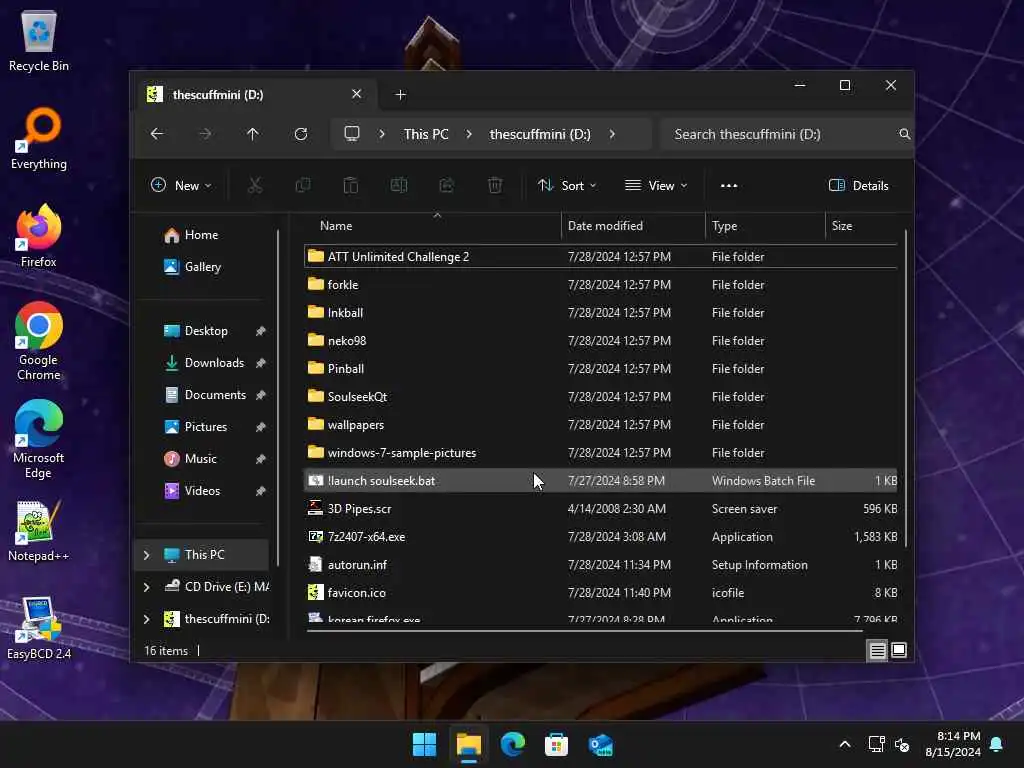Image resolution: width=1024 pixels, height=768 pixels.
Task: Toggle the Details pane
Action: click(858, 185)
